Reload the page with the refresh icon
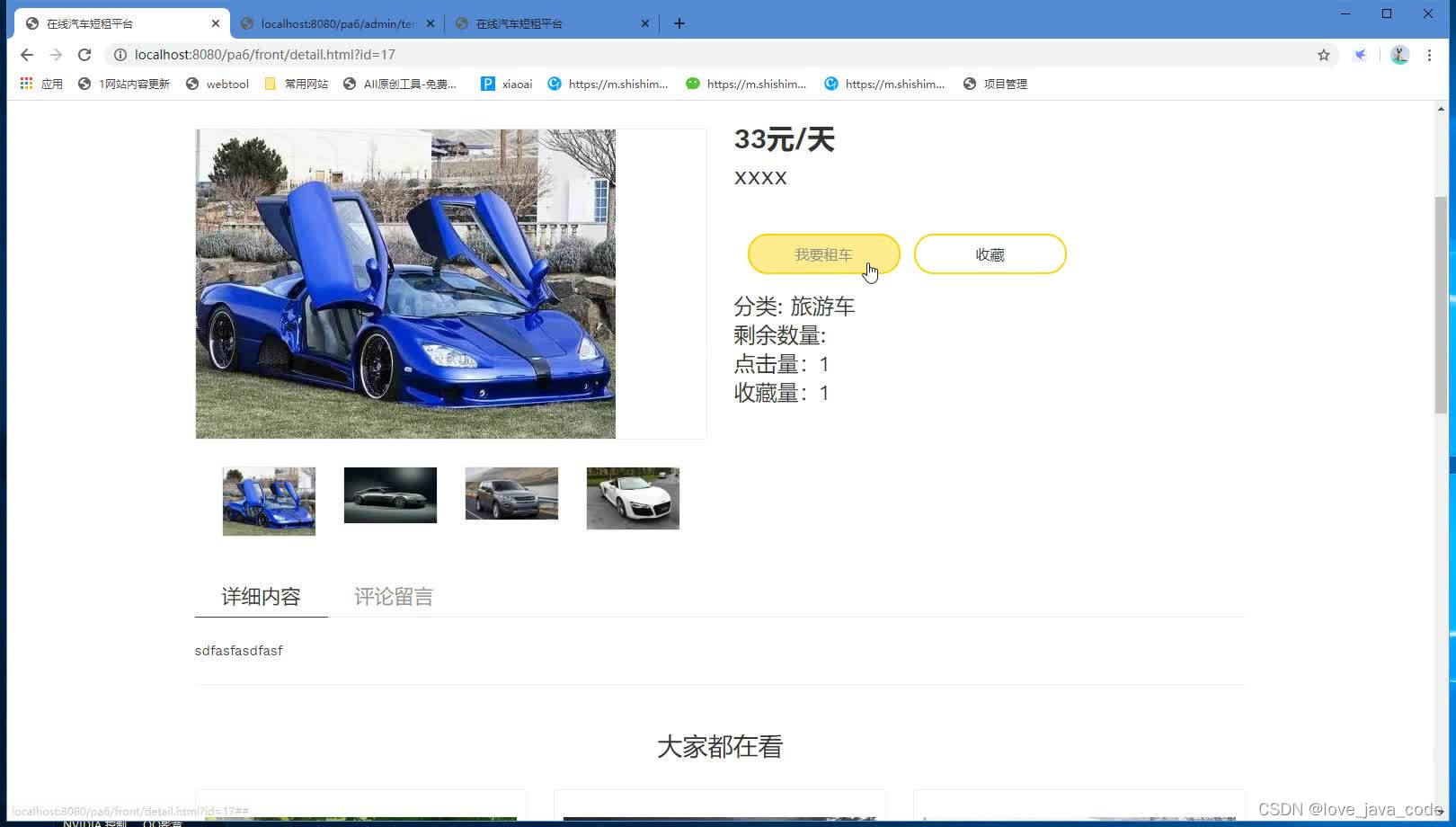Image resolution: width=1456 pixels, height=827 pixels. (84, 55)
